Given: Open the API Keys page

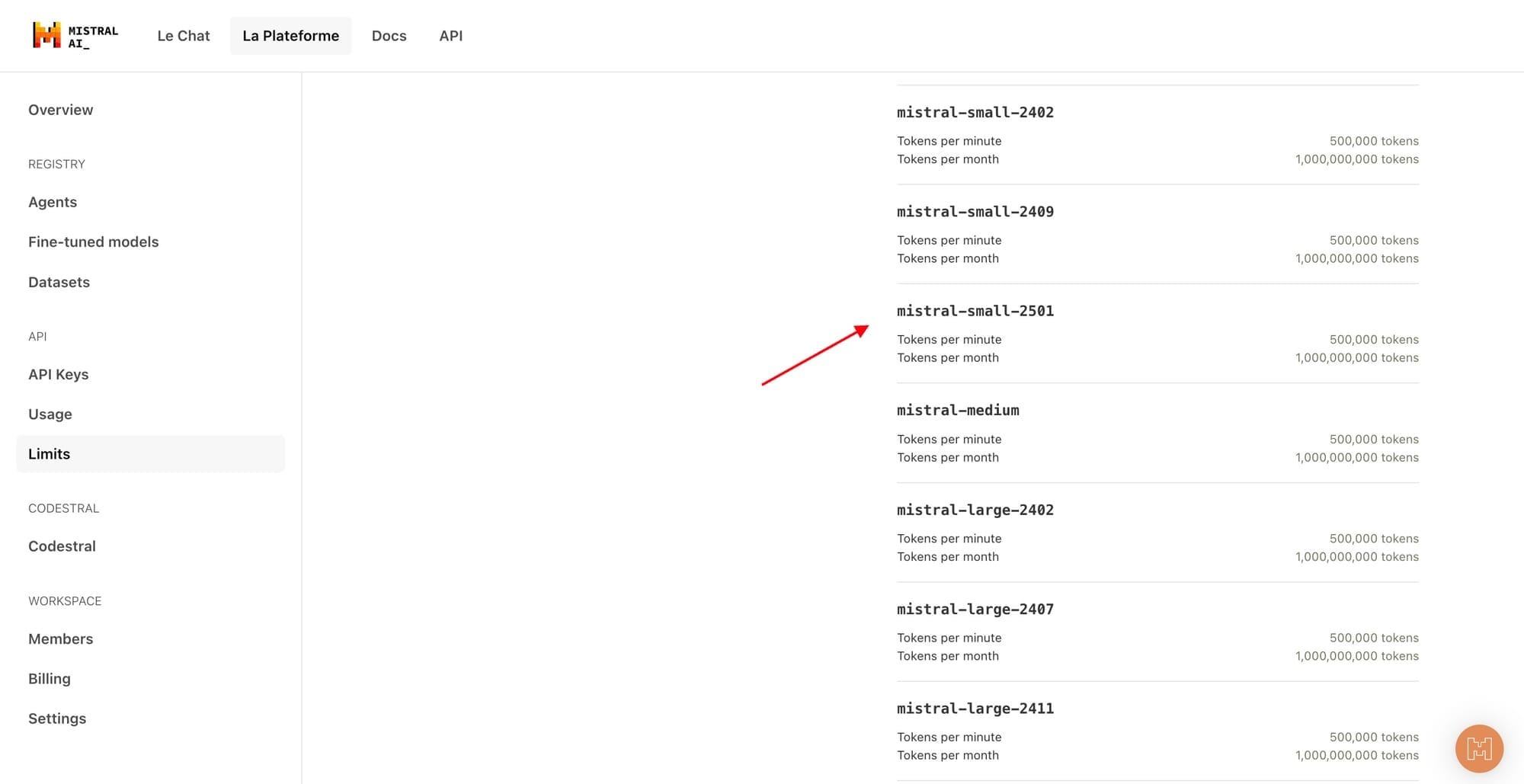Looking at the screenshot, I should 59,374.
